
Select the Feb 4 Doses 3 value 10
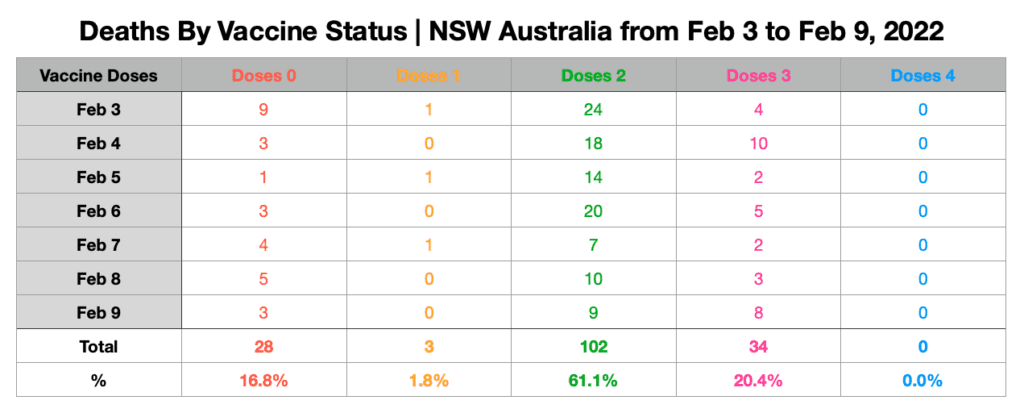click(x=758, y=143)
